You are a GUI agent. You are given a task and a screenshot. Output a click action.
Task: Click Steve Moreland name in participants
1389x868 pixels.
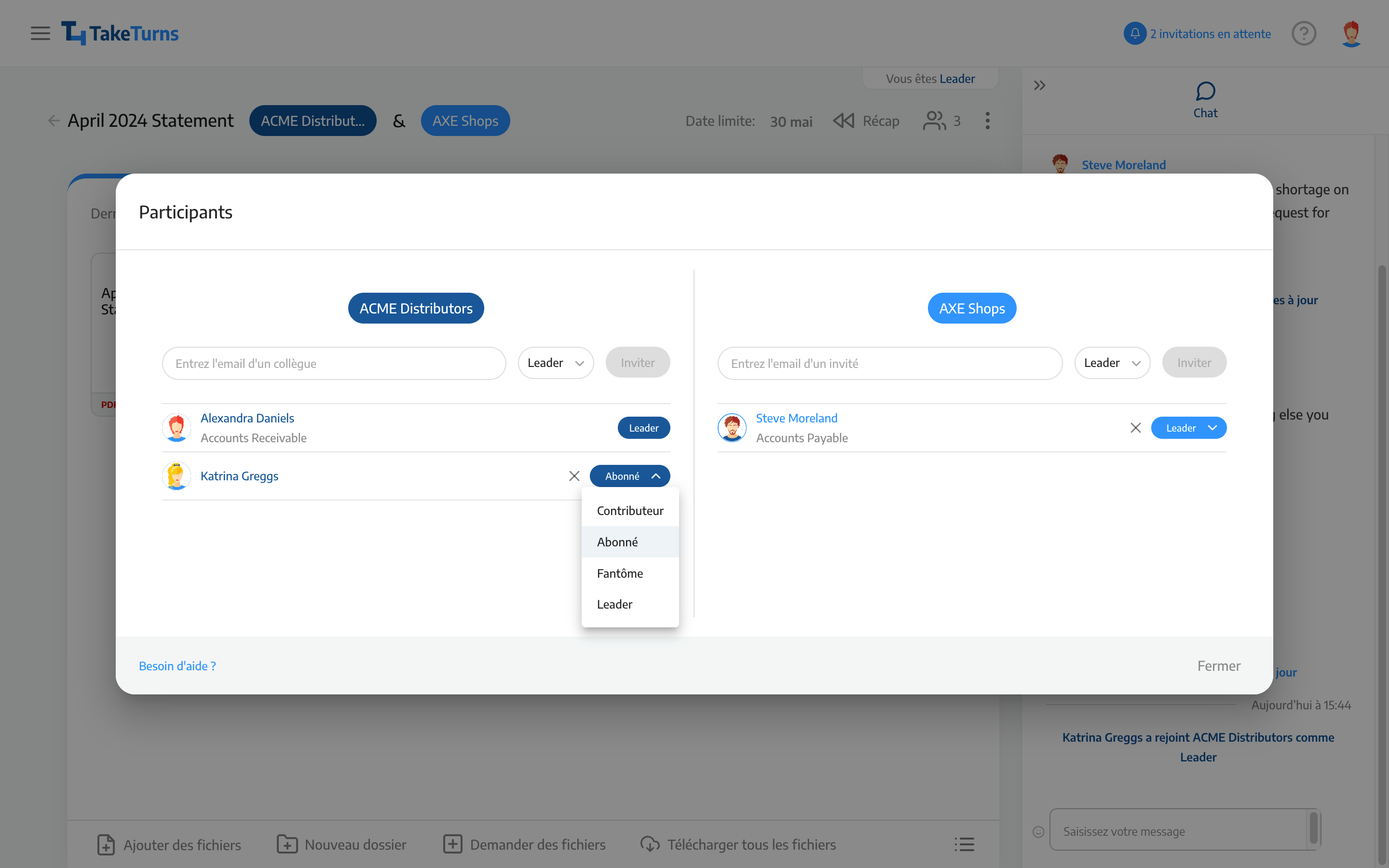(796, 418)
